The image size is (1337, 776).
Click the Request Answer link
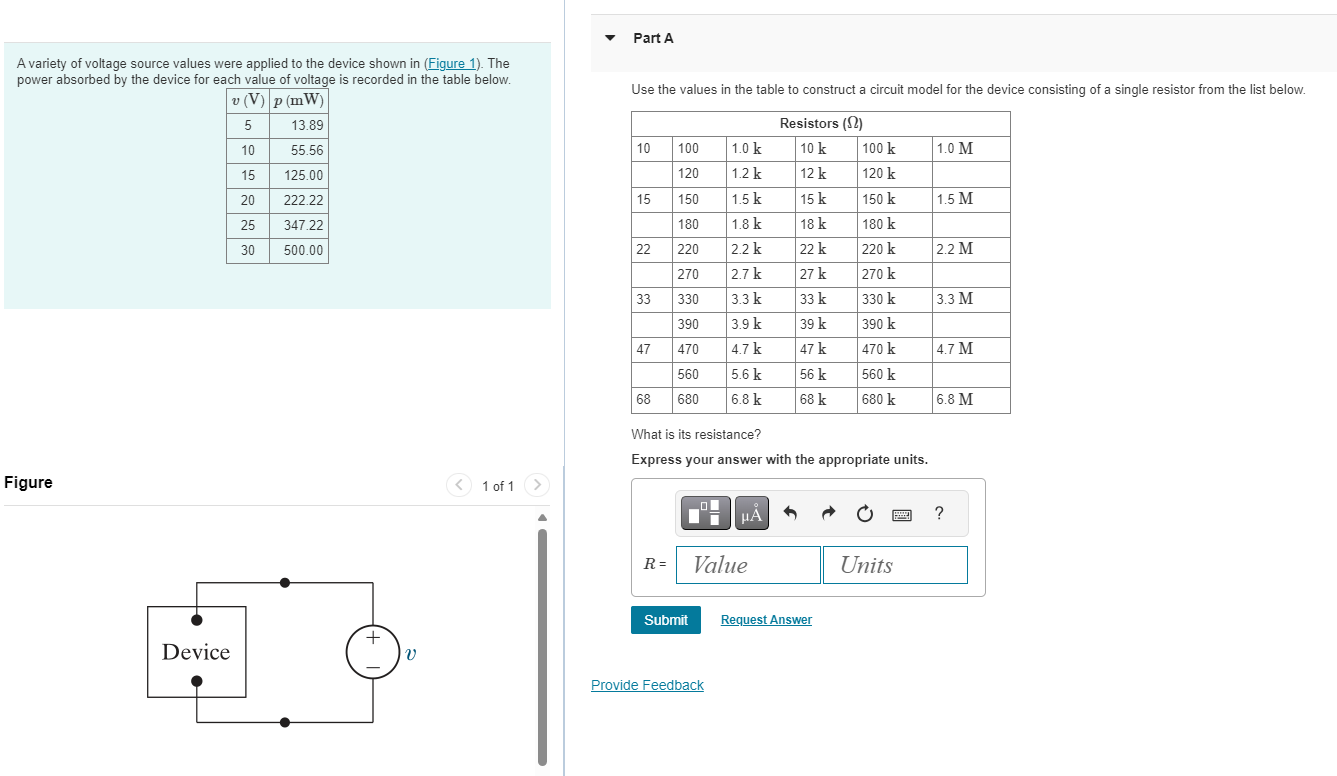point(766,619)
